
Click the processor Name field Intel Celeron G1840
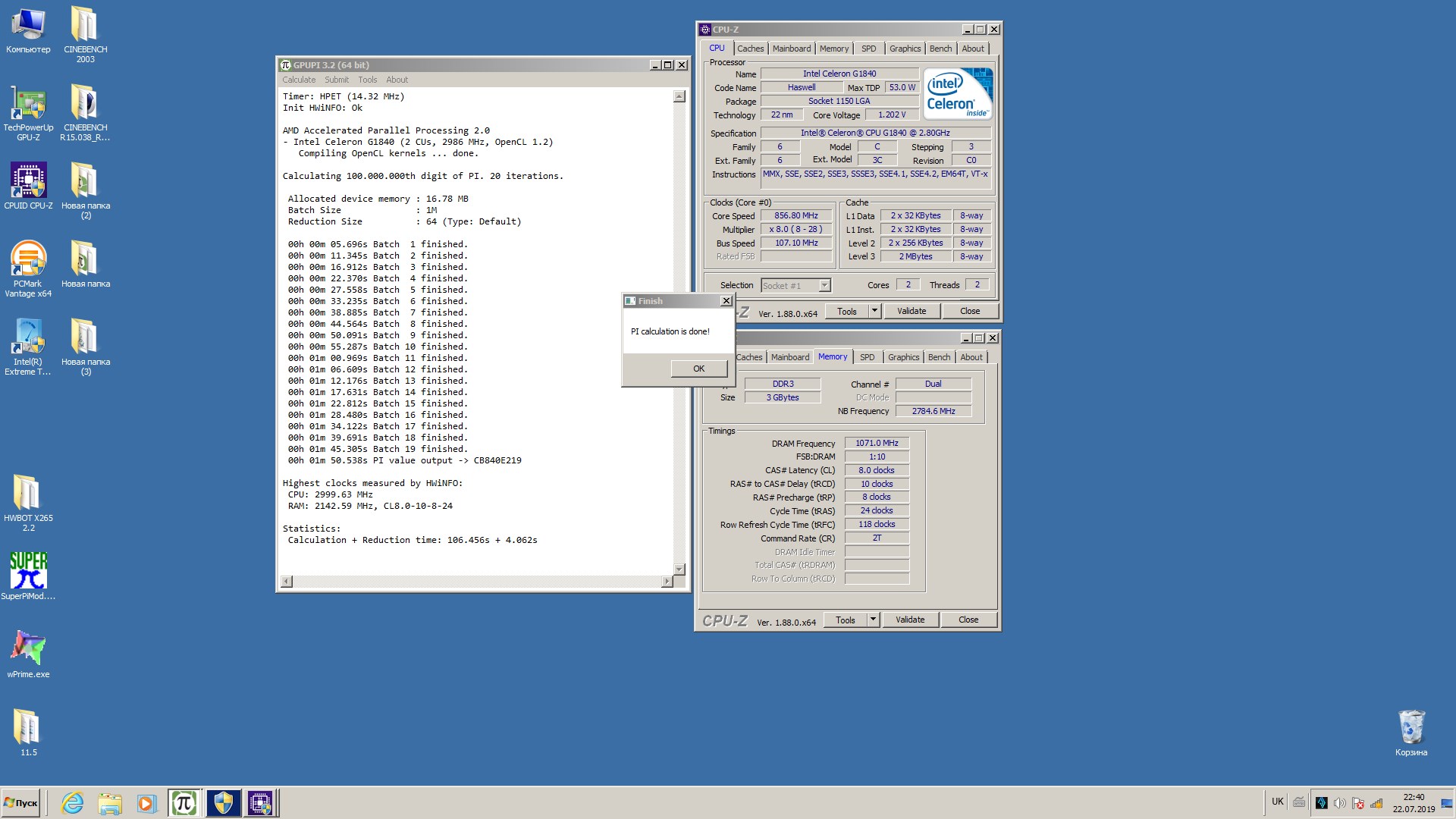coord(839,74)
